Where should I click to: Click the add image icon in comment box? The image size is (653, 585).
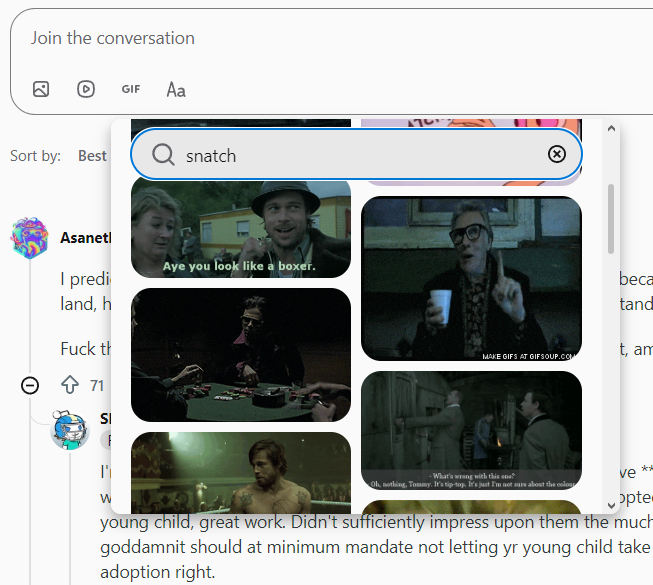pyautogui.click(x=41, y=89)
